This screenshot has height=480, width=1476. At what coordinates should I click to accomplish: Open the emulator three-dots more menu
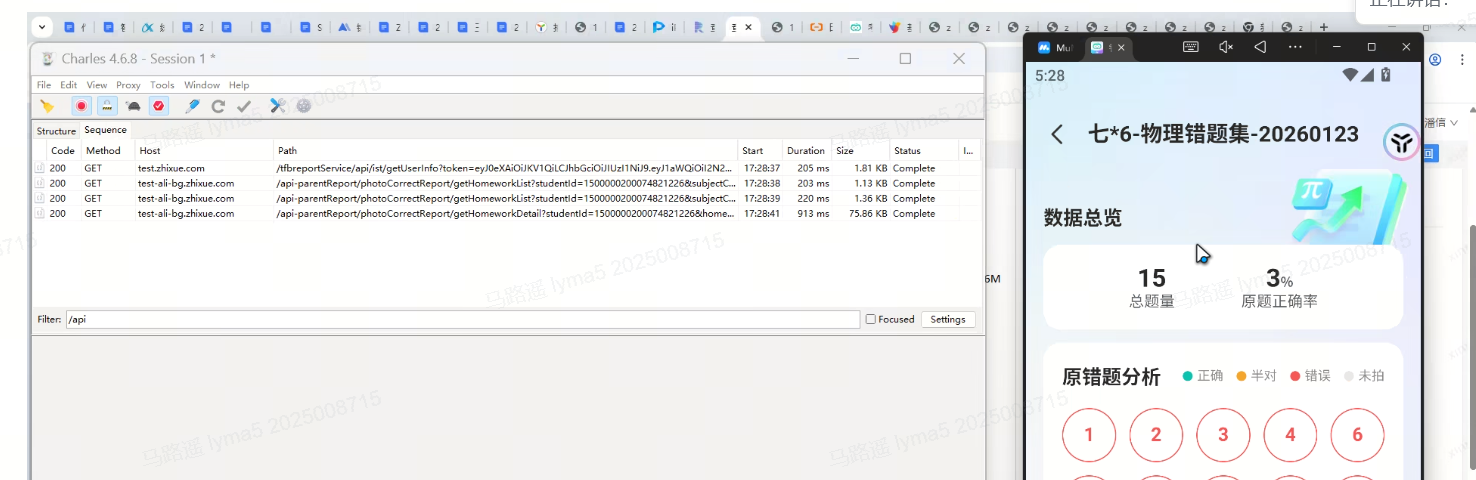click(1295, 47)
